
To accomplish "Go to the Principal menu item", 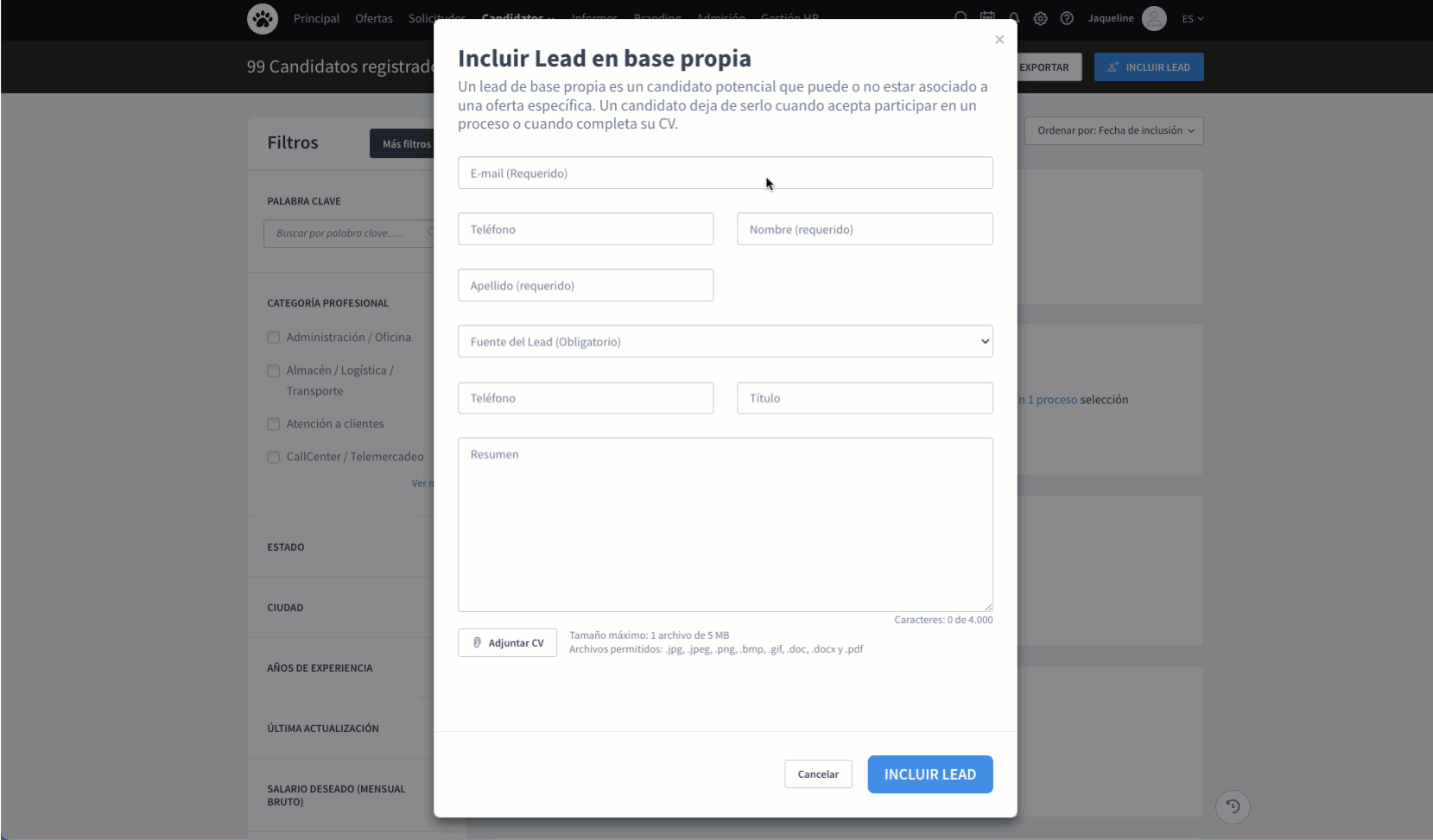I will (316, 18).
